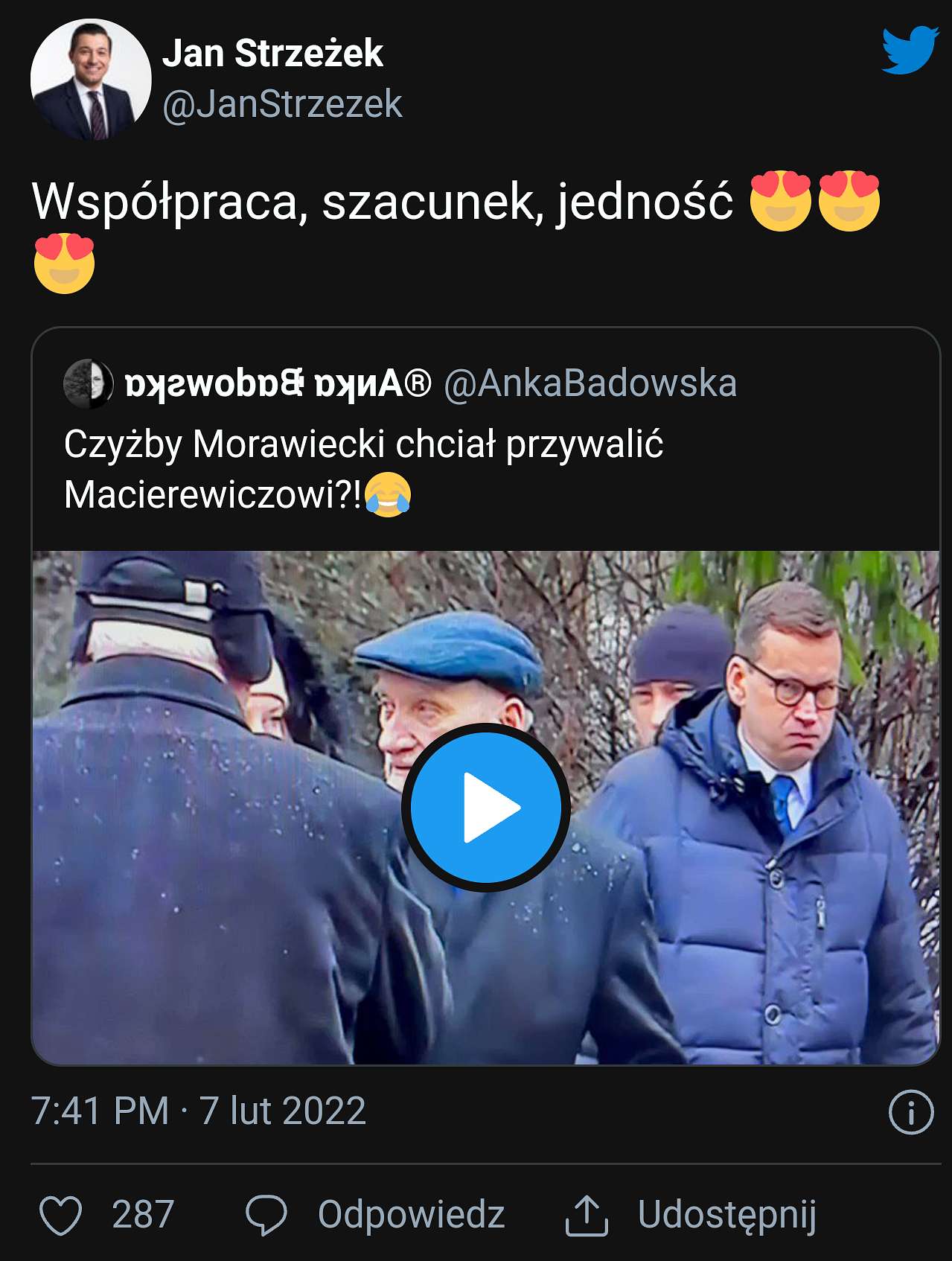Open the quoted tweet text about Morawiecki
Screen dimensions: 952x1261
tap(363, 469)
